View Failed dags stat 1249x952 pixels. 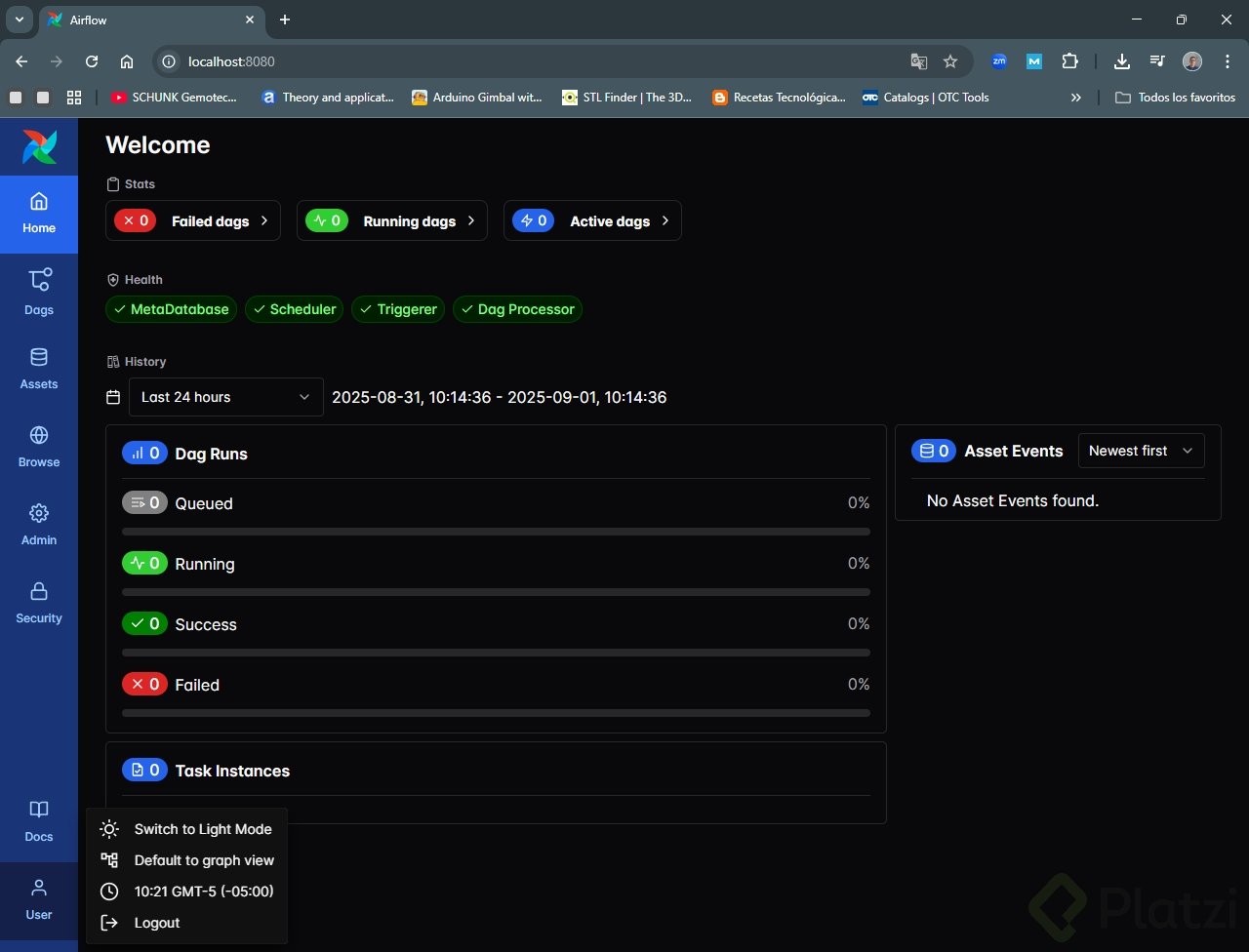(193, 220)
